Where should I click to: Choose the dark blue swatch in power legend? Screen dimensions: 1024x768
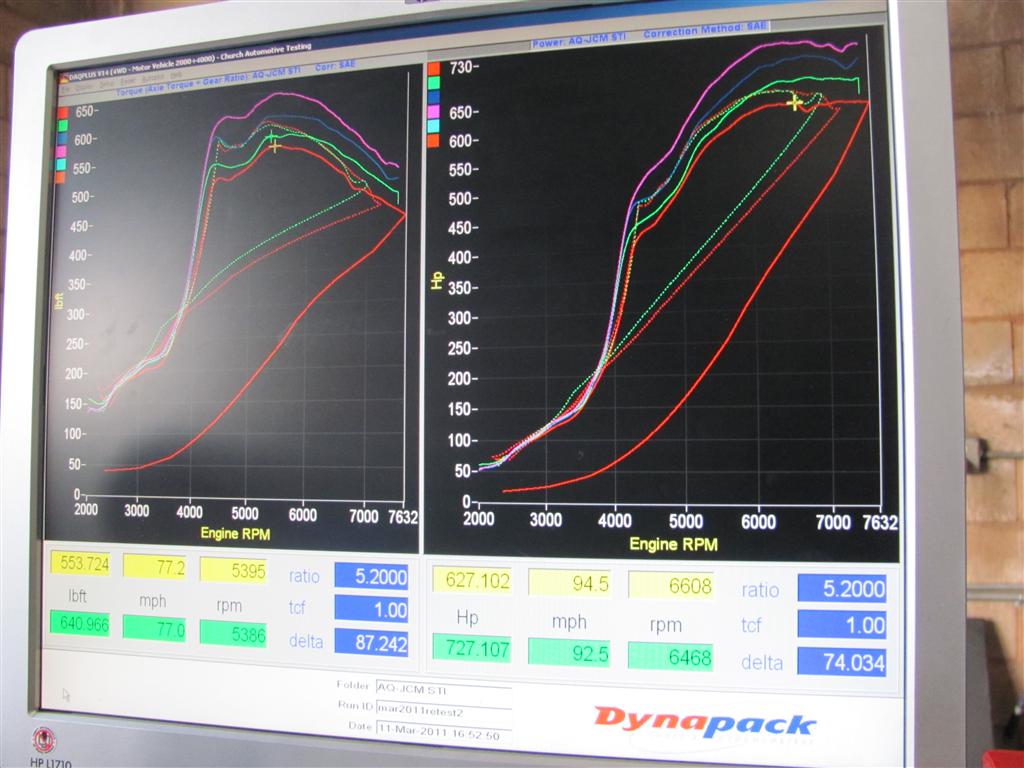click(433, 97)
